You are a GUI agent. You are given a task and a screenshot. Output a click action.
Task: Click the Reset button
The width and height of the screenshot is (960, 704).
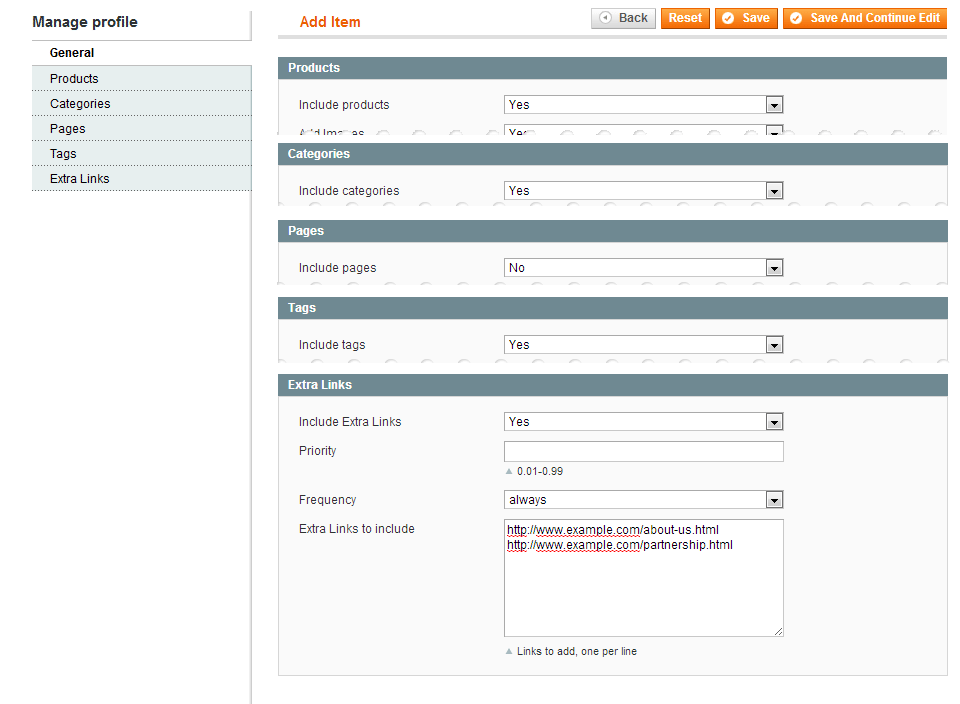click(685, 18)
